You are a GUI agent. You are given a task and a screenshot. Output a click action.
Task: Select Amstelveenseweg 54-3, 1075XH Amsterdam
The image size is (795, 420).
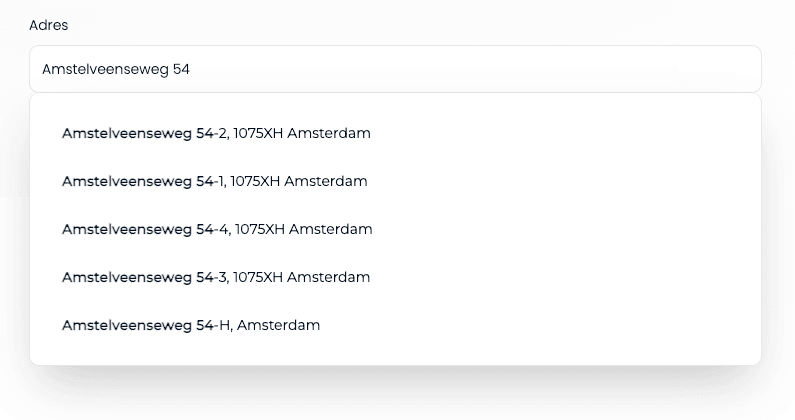point(216,277)
